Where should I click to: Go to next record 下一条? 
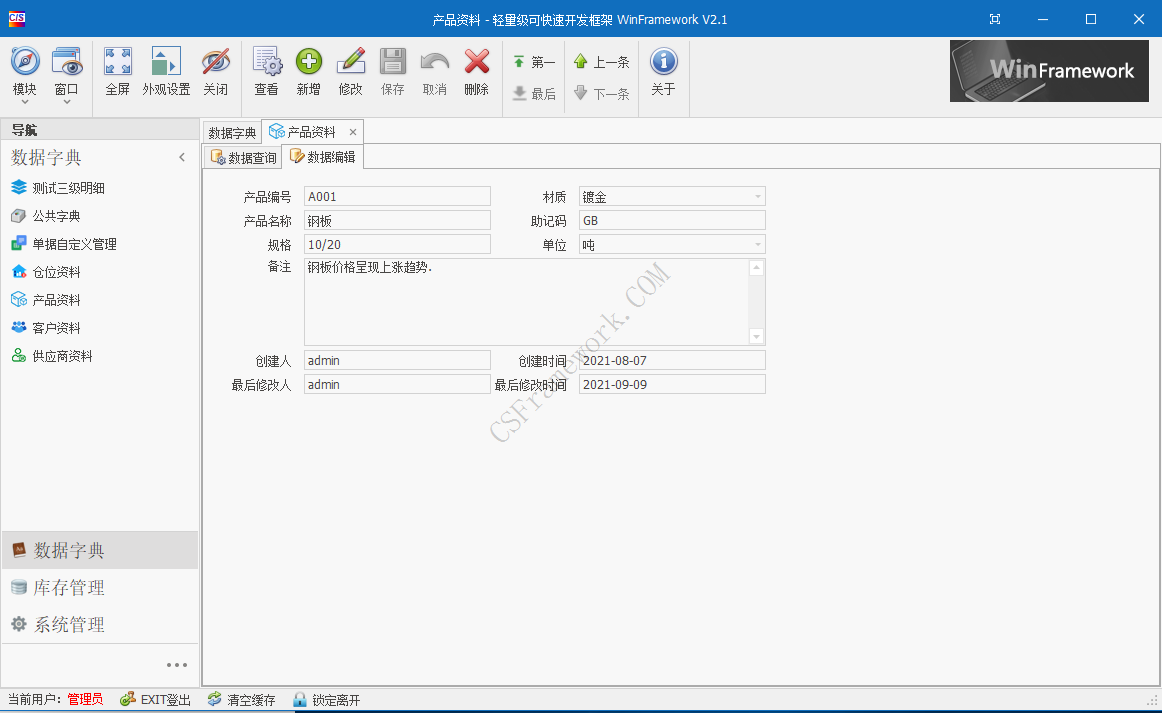602,93
